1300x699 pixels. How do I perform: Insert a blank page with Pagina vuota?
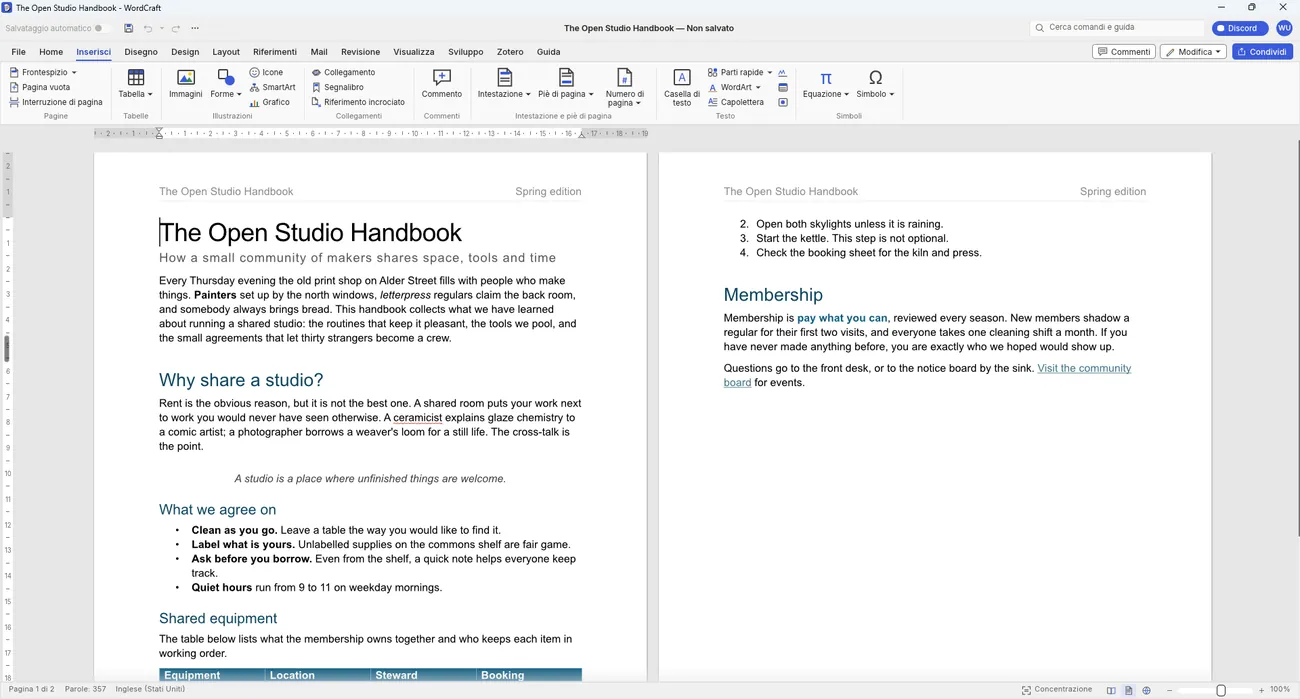pos(40,87)
